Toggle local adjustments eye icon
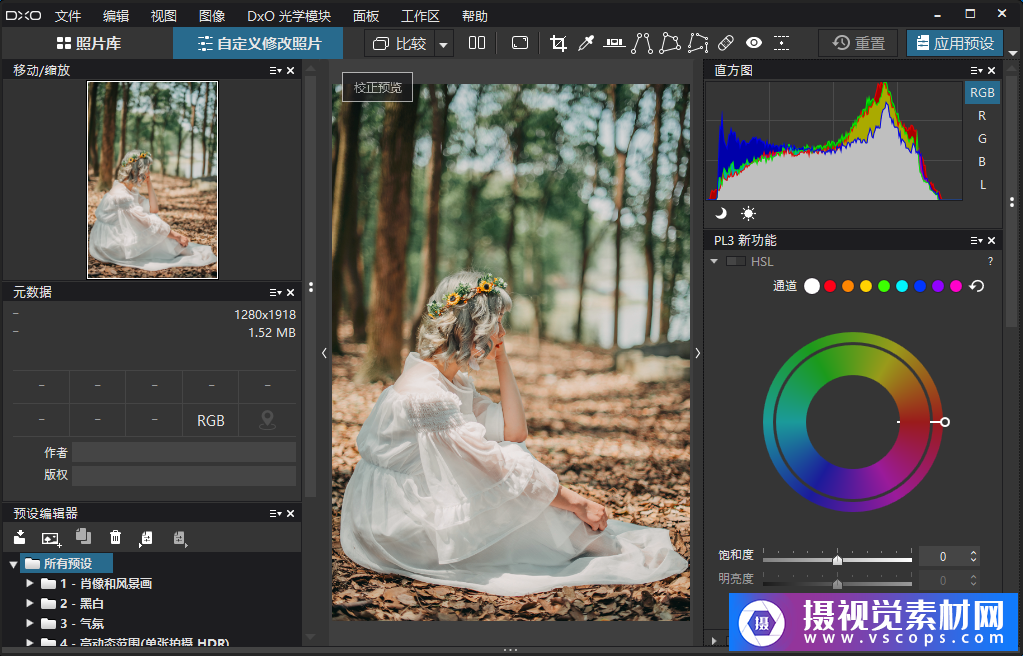 click(754, 43)
